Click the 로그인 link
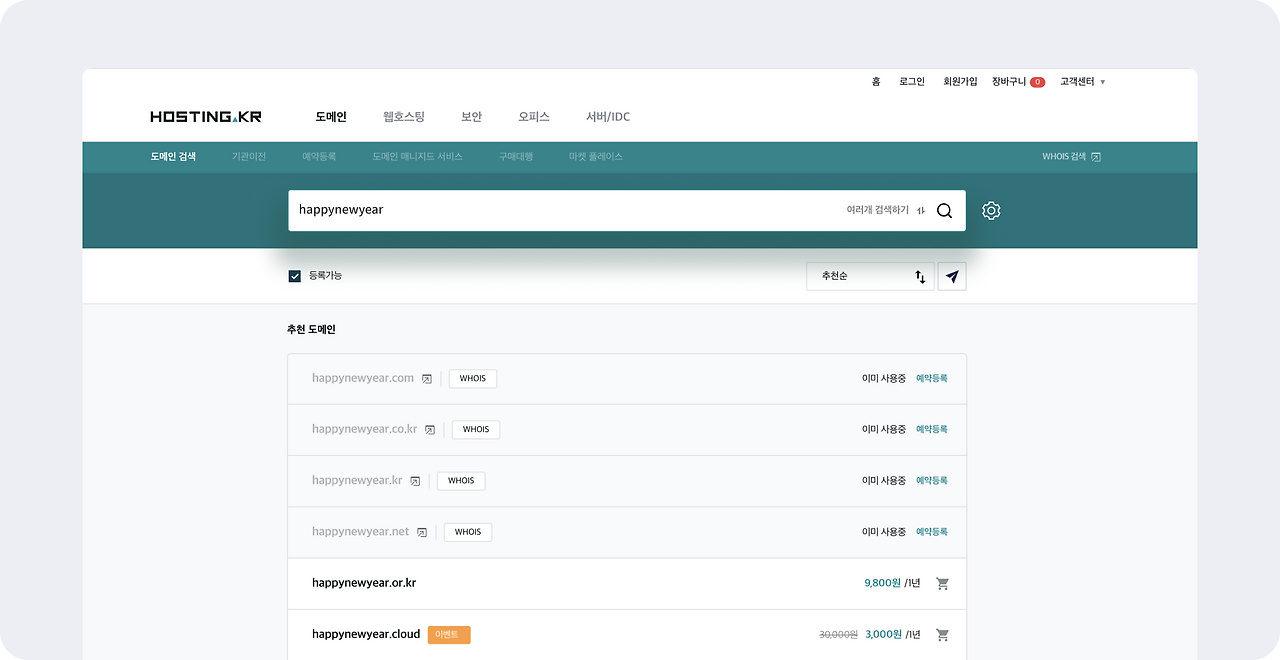The image size is (1280, 660). [x=912, y=82]
